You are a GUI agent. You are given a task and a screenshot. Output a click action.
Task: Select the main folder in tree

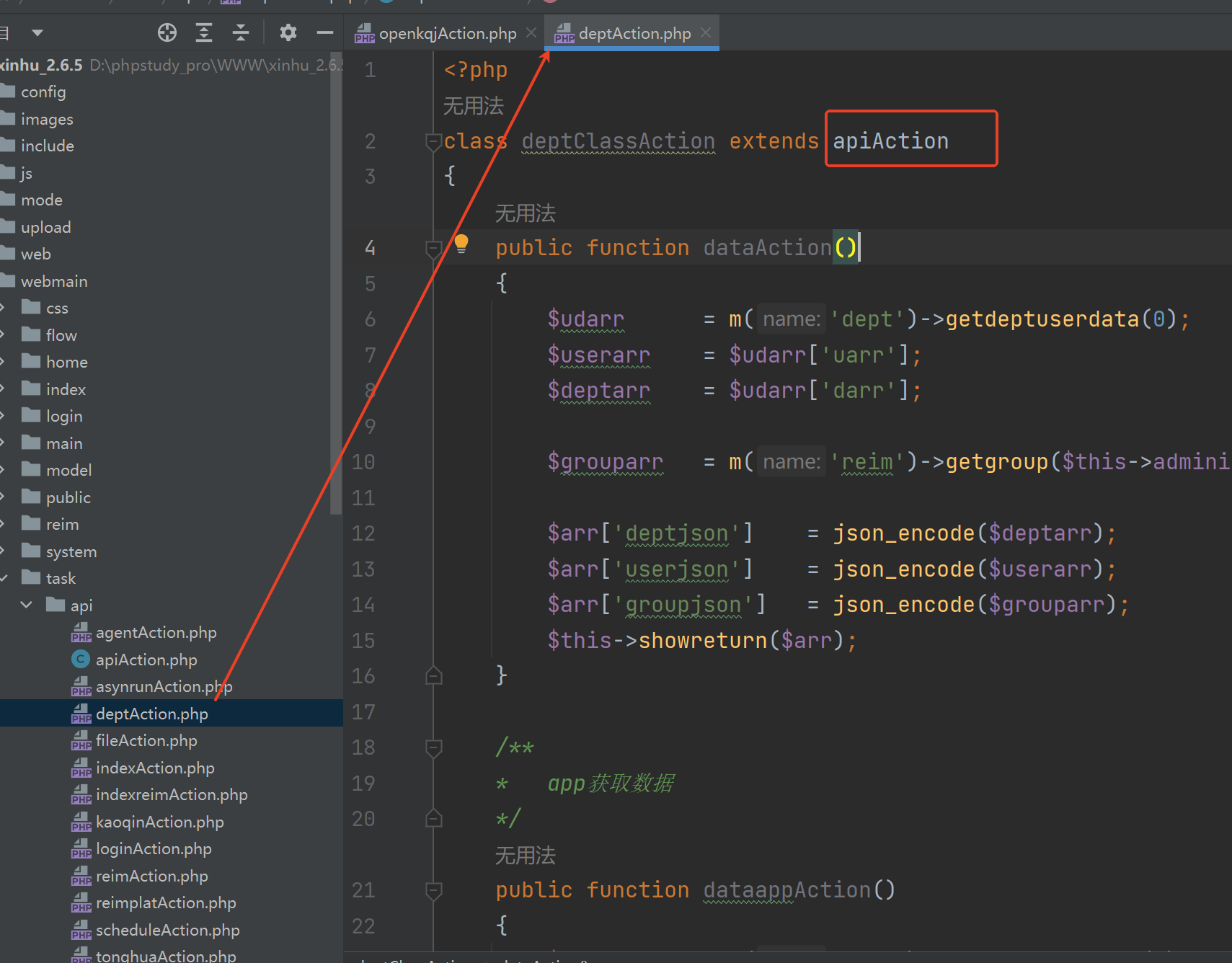64,443
